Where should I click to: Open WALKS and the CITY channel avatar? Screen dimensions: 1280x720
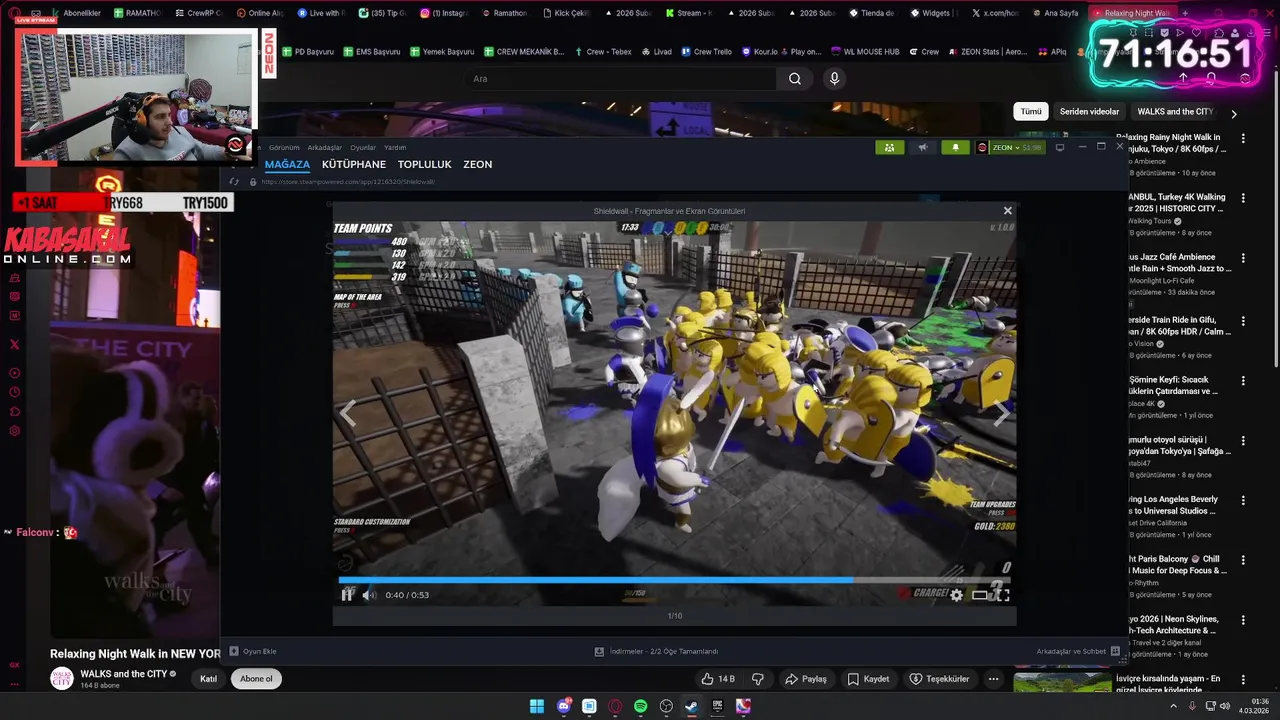point(62,679)
